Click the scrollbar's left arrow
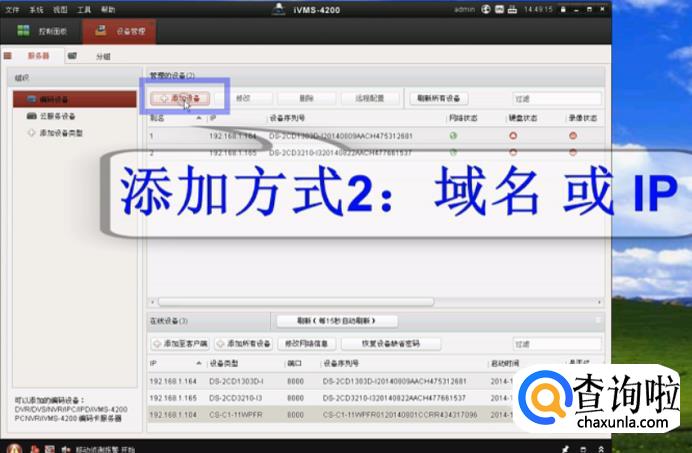Image resolution: width=692 pixels, height=453 pixels. [x=153, y=302]
